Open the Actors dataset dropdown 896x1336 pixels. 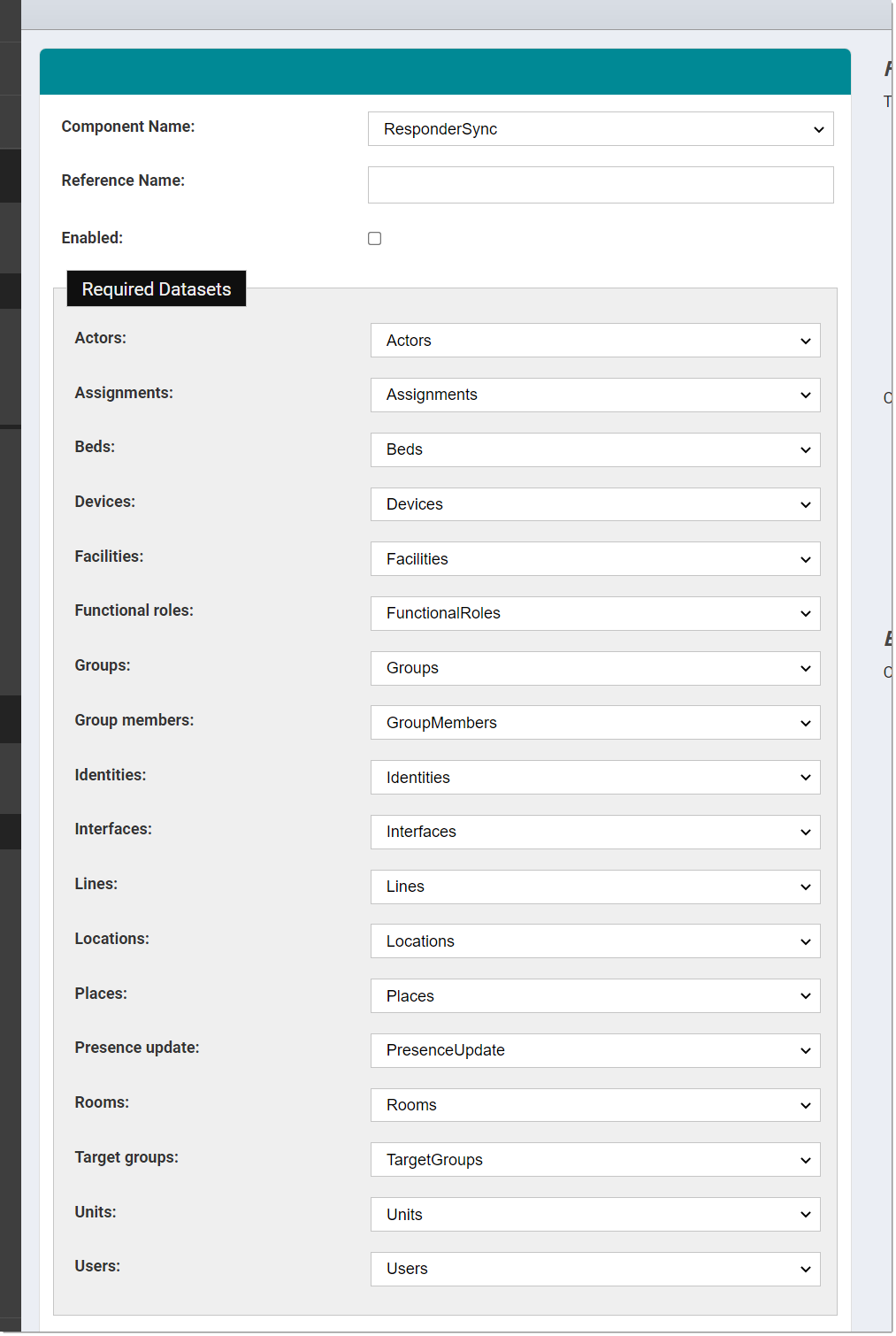[x=594, y=341]
